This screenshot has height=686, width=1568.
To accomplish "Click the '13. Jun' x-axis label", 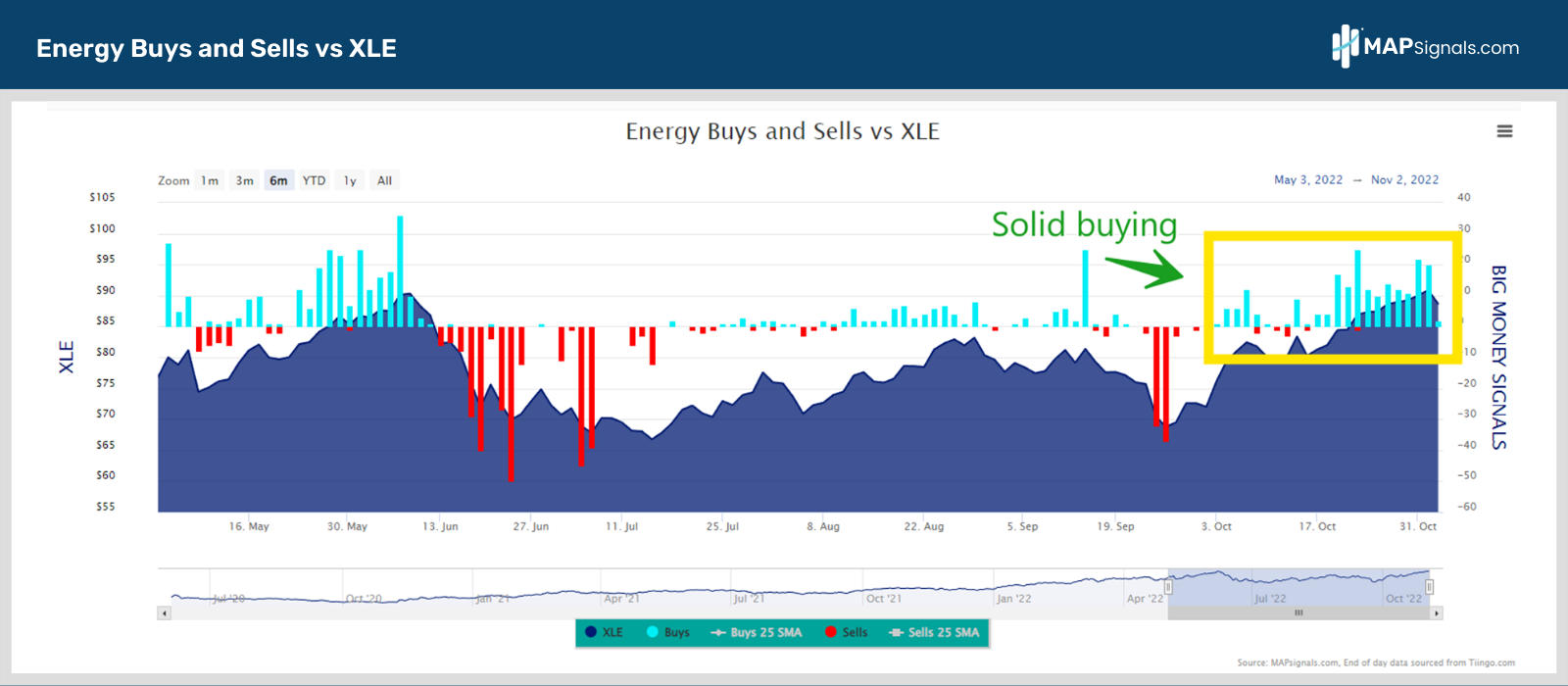I will (x=440, y=526).
